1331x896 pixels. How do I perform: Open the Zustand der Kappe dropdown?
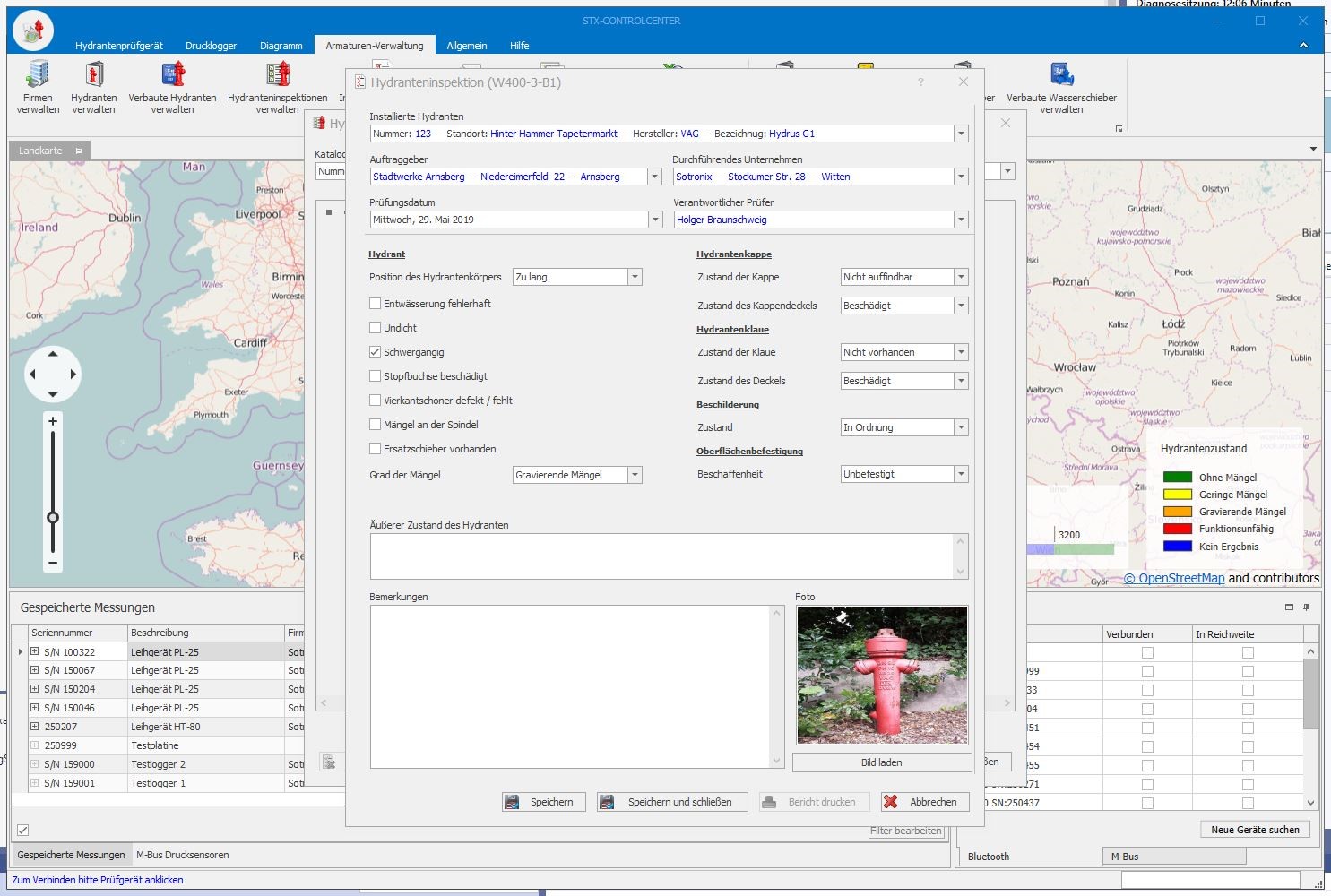coord(961,277)
